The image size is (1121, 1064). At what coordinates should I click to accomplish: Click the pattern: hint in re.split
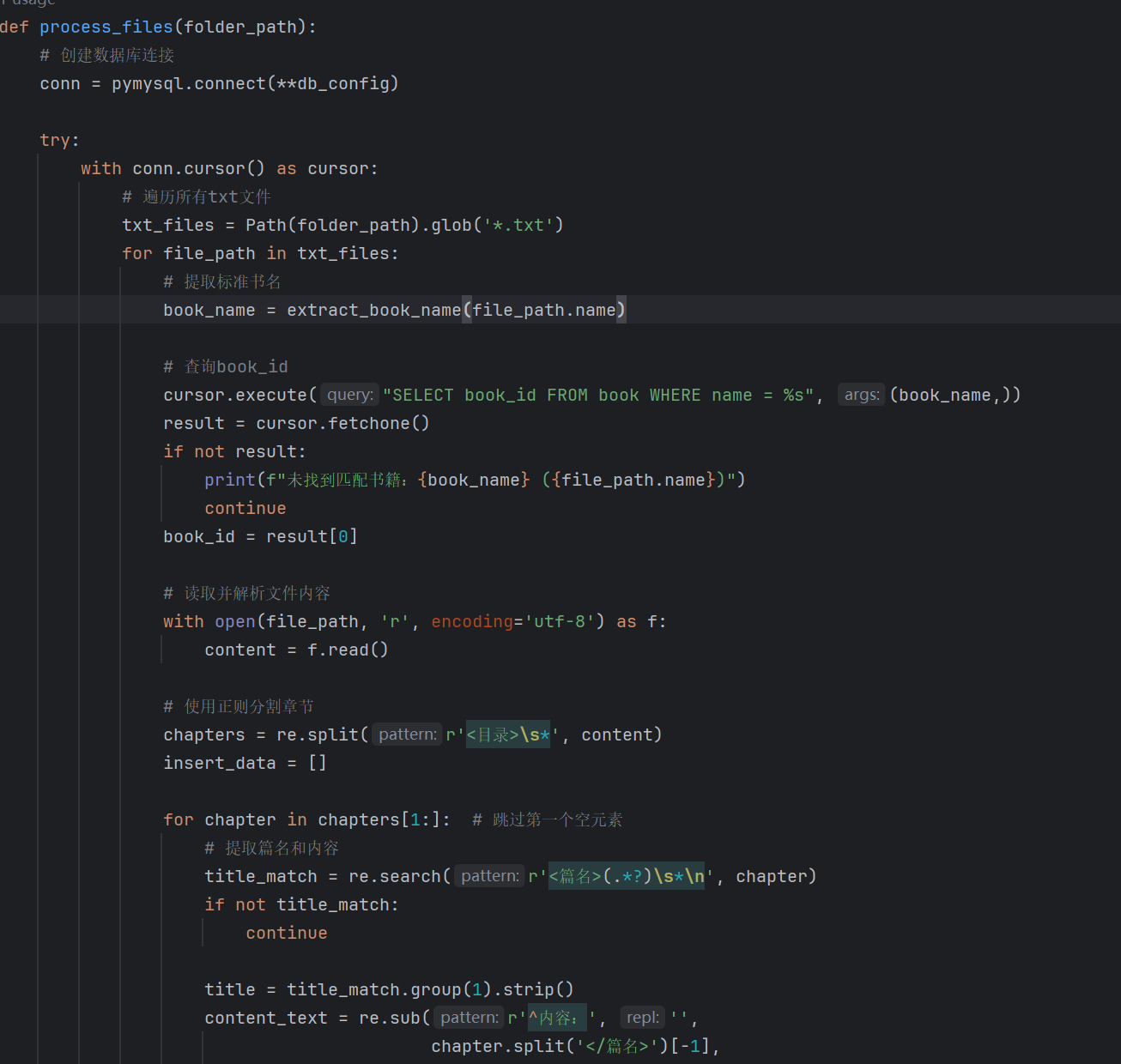pos(408,735)
